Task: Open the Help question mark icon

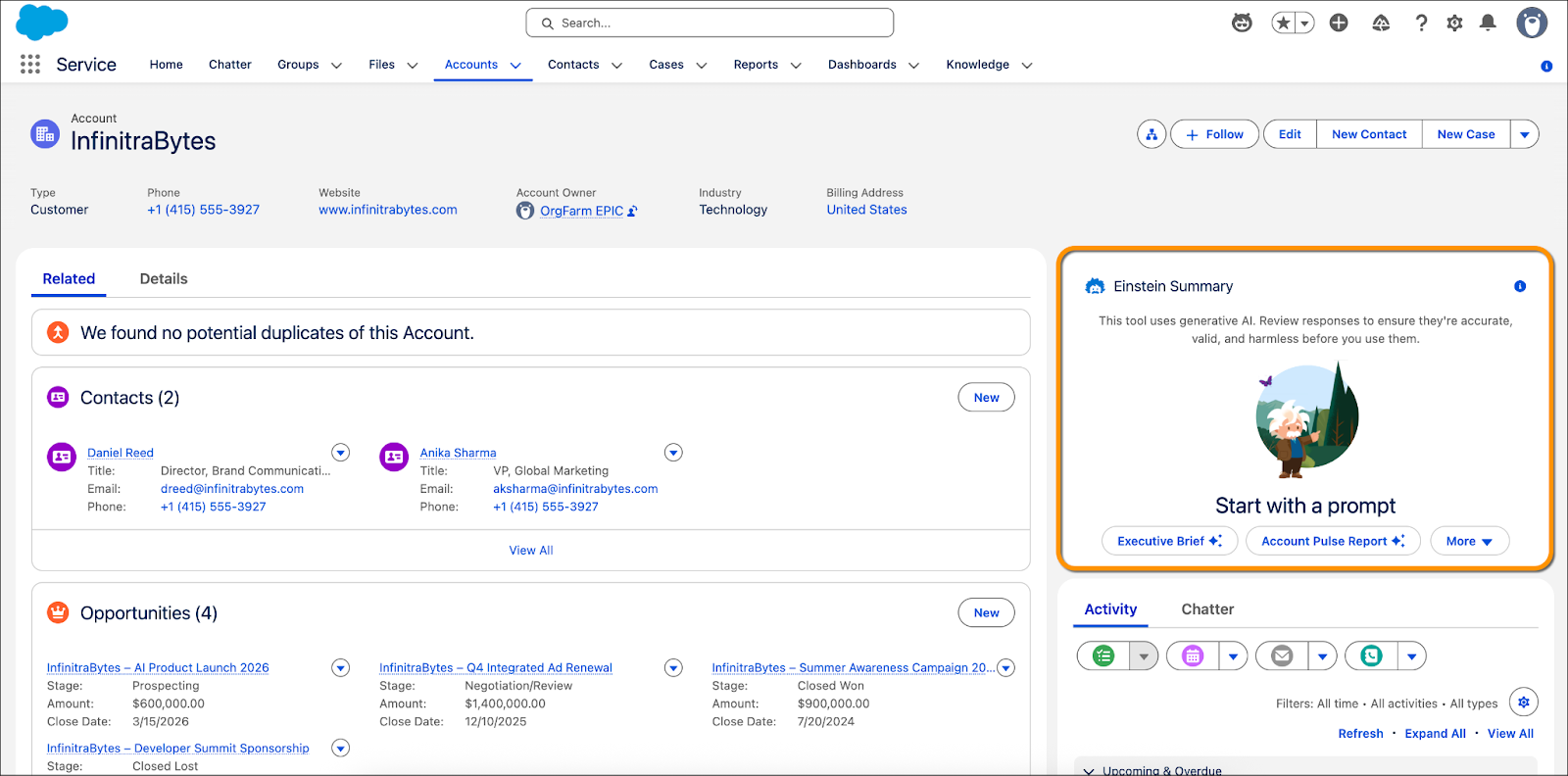Action: point(1421,23)
